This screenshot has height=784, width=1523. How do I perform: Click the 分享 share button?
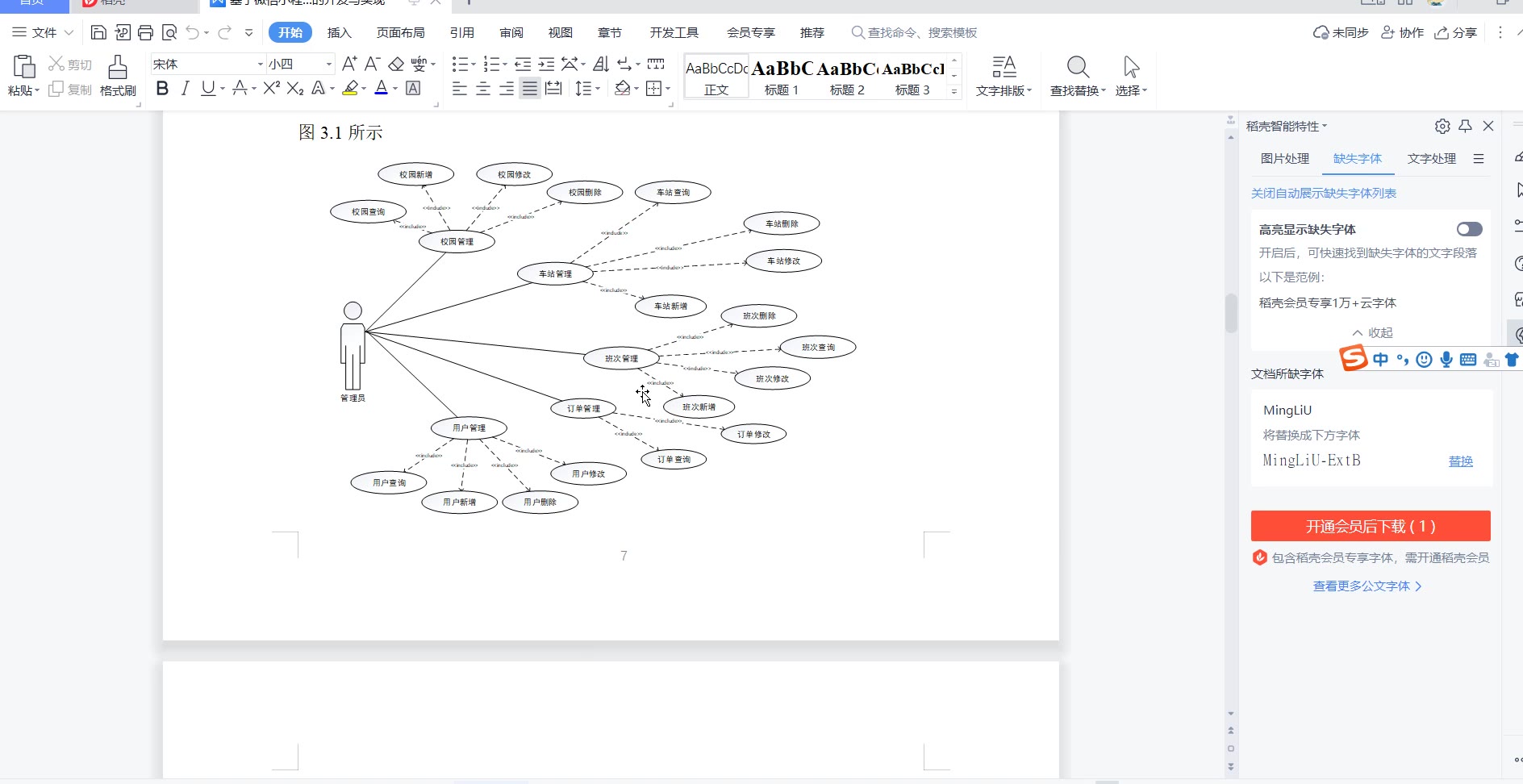pos(1456,32)
